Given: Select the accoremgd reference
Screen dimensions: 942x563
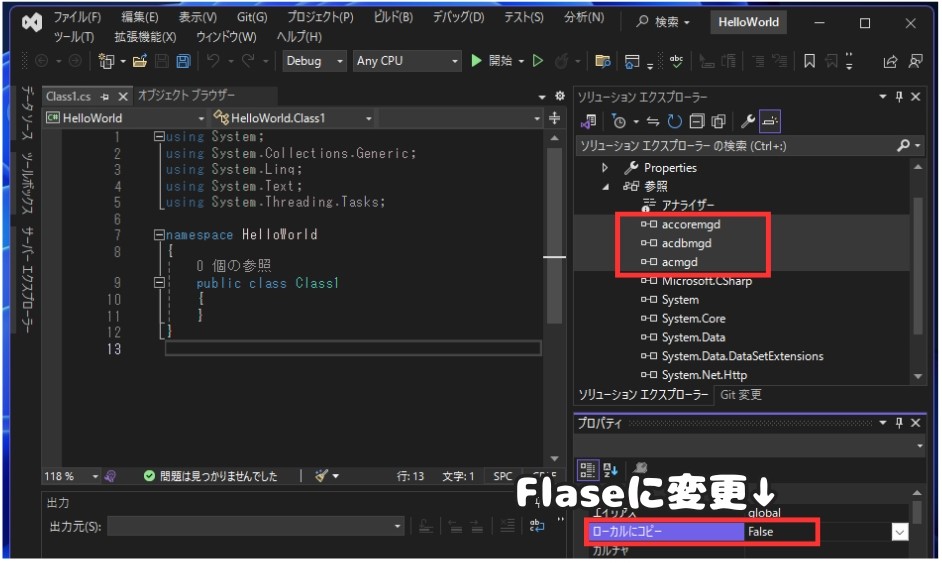Looking at the screenshot, I should [x=691, y=225].
